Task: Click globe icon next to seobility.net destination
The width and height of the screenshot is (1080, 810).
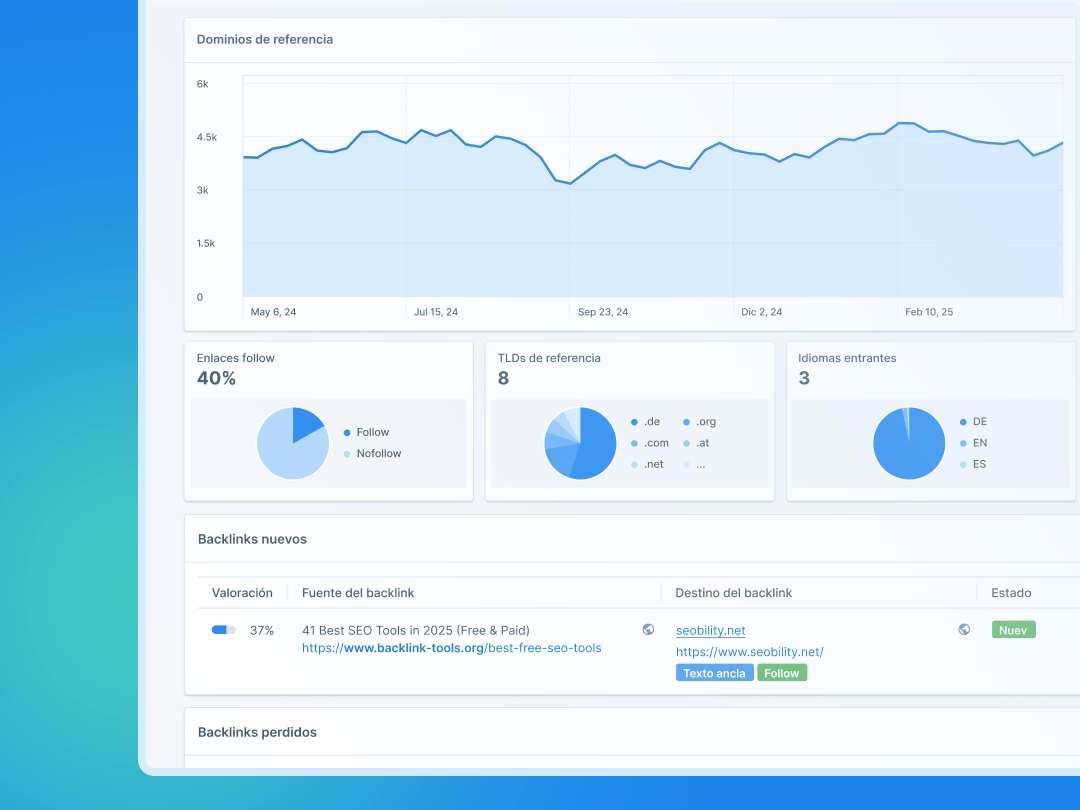Action: tap(965, 630)
